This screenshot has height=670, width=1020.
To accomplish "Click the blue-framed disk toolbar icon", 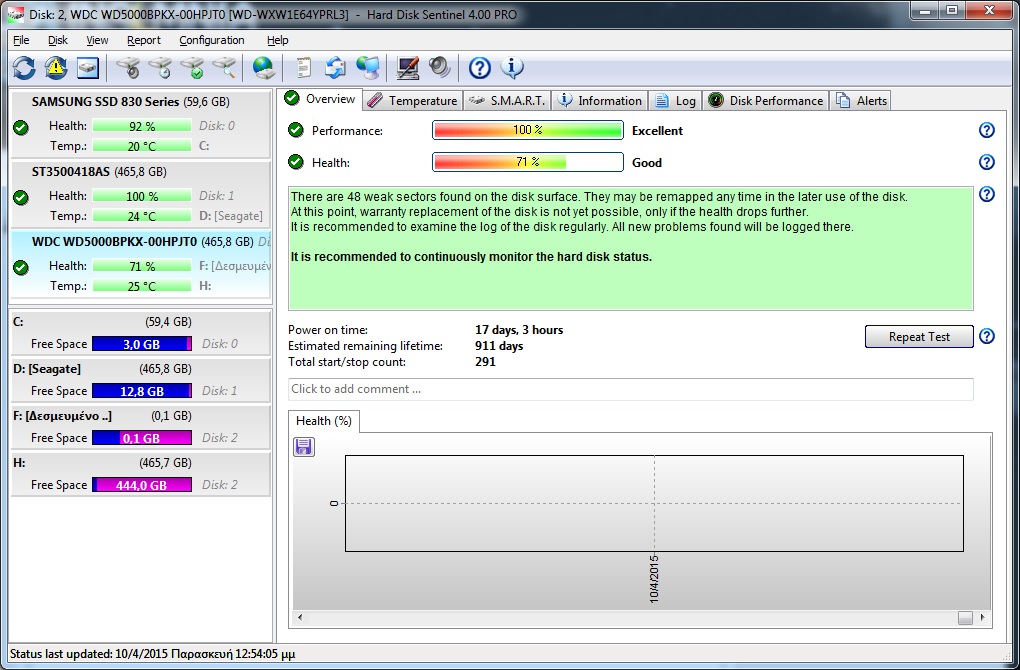I will click(x=88, y=68).
